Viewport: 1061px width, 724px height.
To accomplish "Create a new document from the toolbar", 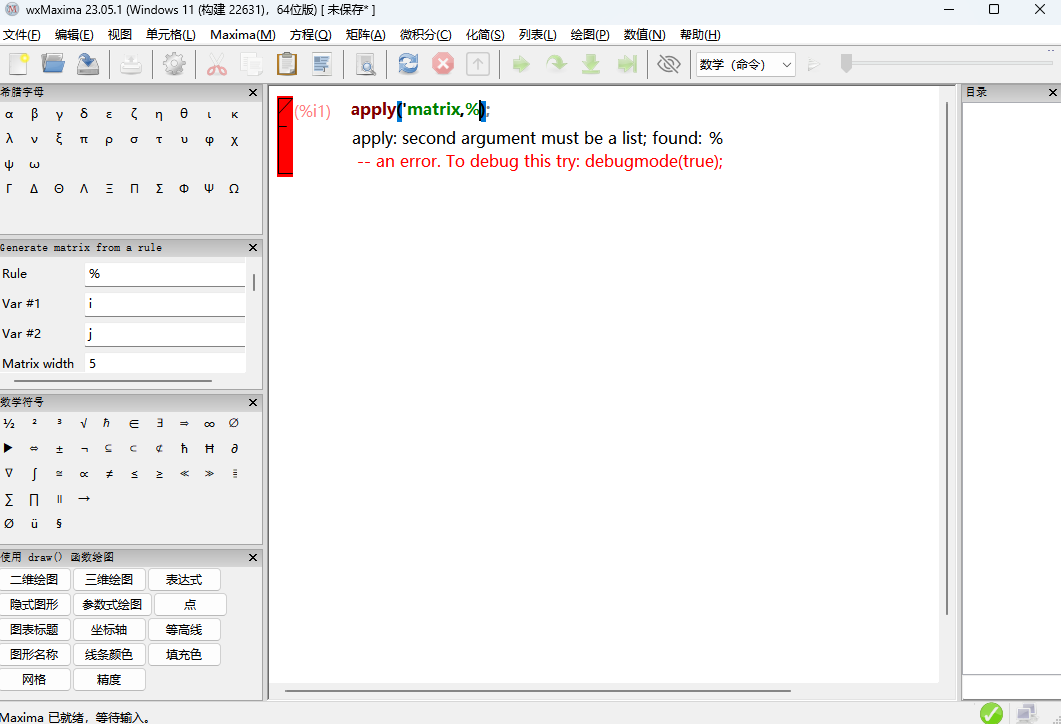I will pos(18,64).
